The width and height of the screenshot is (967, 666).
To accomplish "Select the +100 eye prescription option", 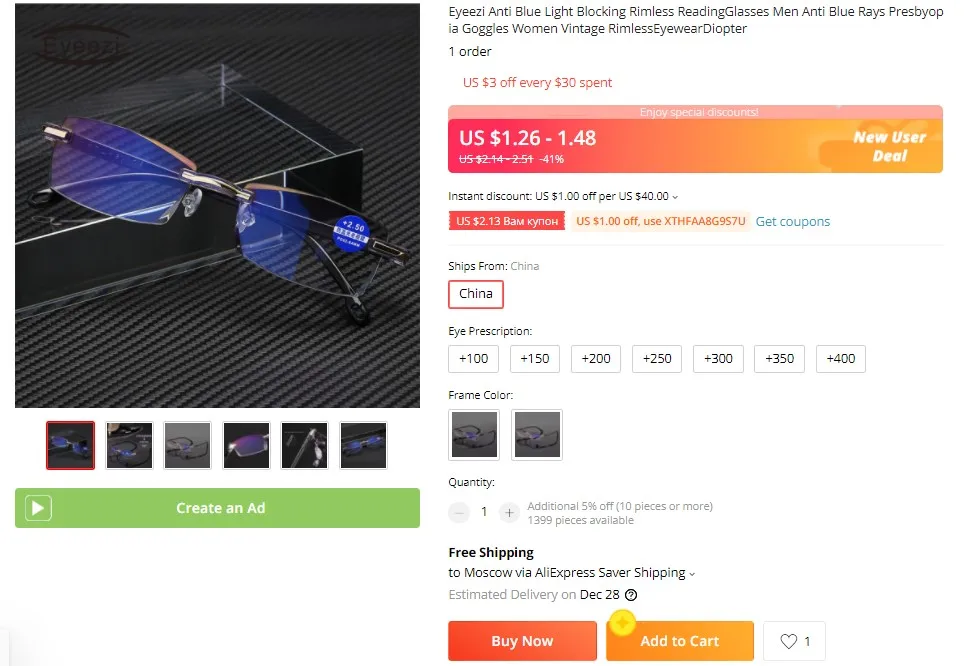I will point(474,359).
